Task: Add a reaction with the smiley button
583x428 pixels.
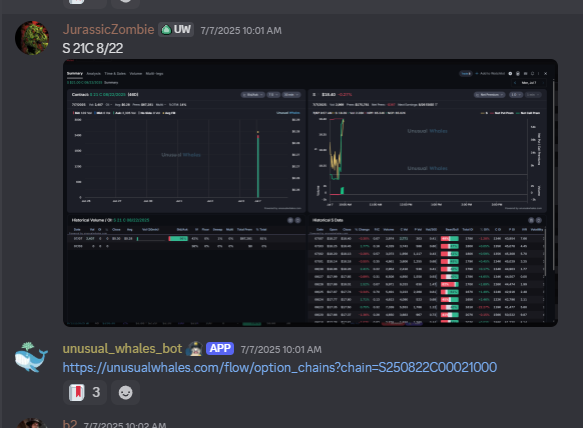Action: pos(125,392)
